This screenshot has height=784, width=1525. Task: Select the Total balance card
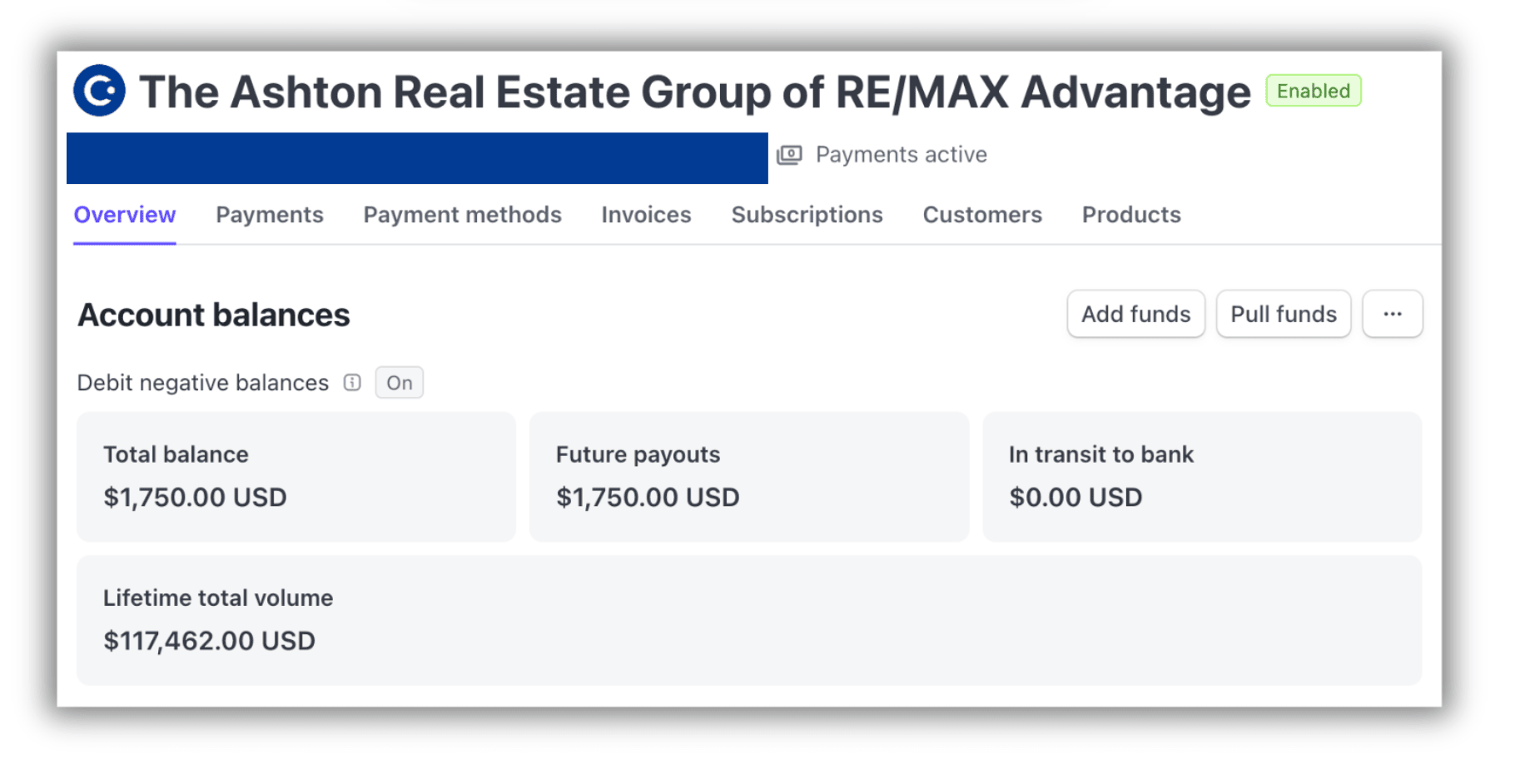[x=296, y=477]
